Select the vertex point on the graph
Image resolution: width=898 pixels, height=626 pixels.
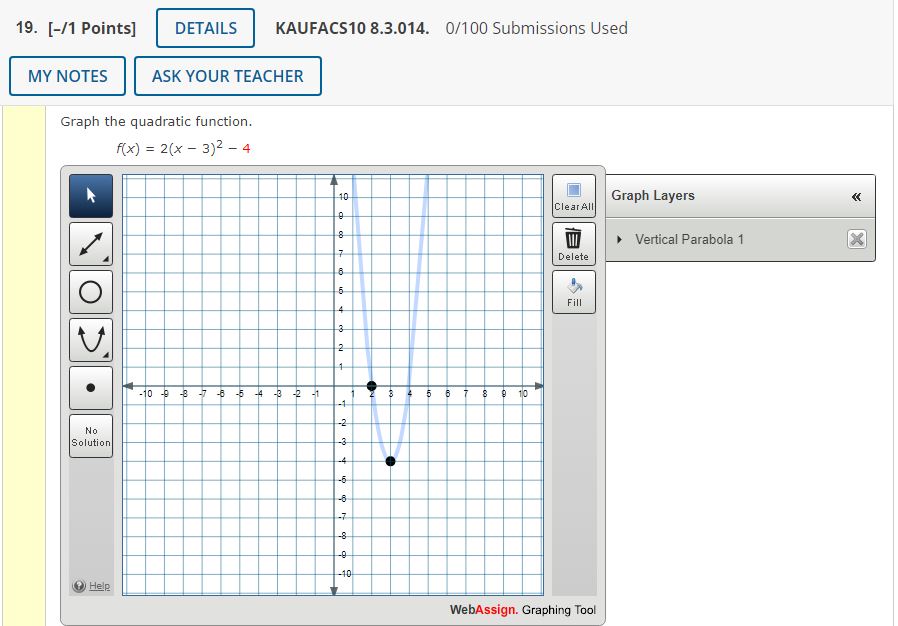coord(390,461)
